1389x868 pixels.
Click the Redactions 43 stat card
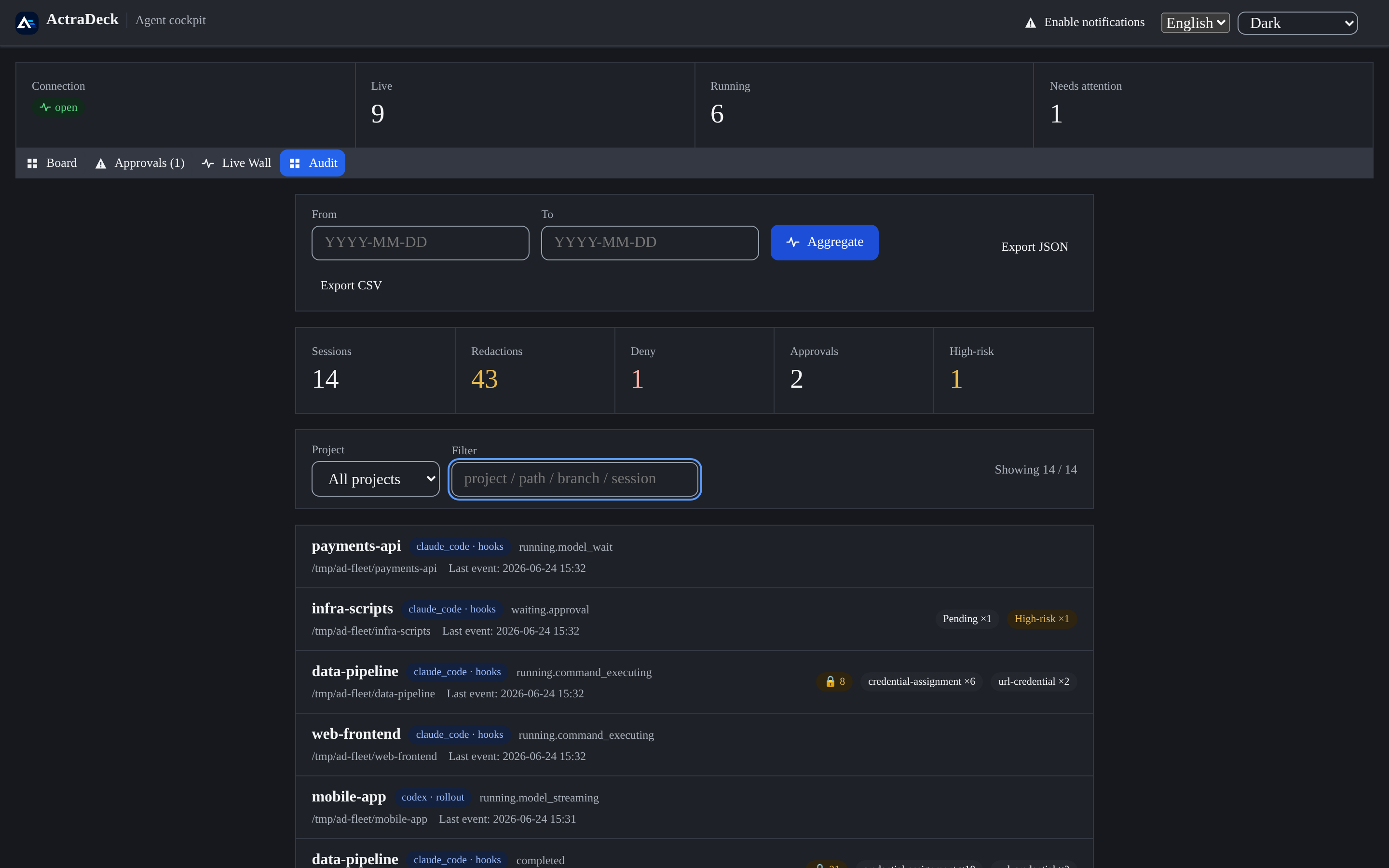[x=535, y=370]
